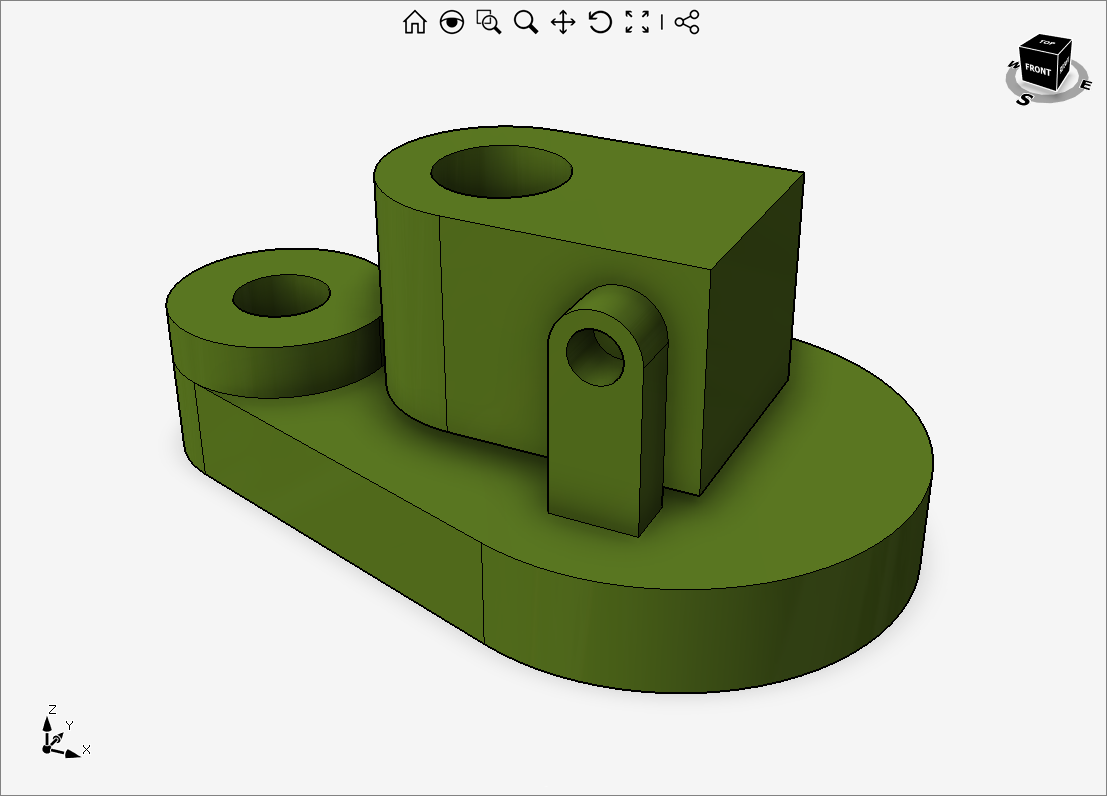1107x796 pixels.
Task: Click the fit-to-screen arrows icon
Action: click(x=637, y=22)
